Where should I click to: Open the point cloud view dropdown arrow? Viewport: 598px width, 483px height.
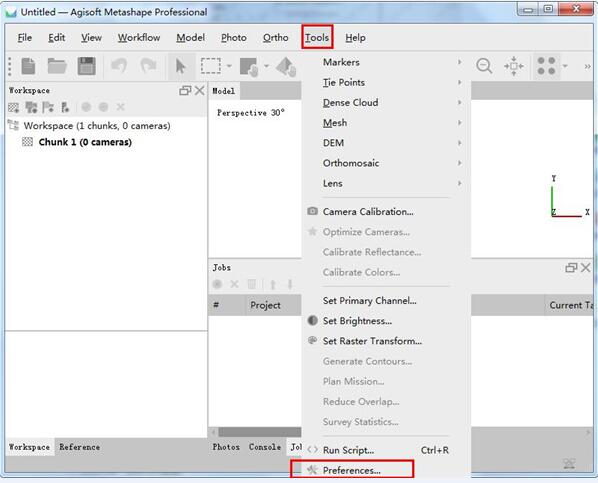click(565, 66)
